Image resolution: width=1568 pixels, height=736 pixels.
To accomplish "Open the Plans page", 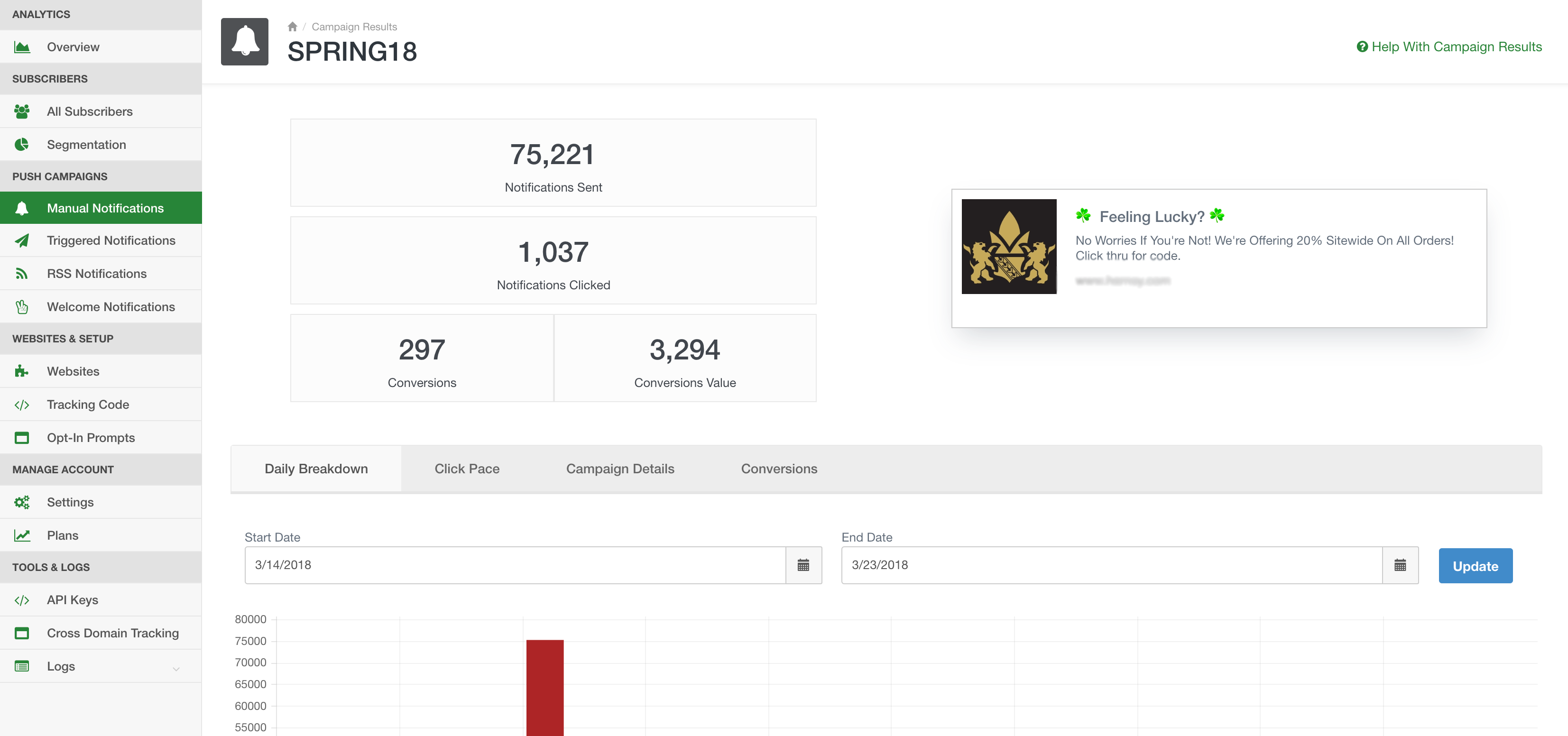I will click(101, 535).
